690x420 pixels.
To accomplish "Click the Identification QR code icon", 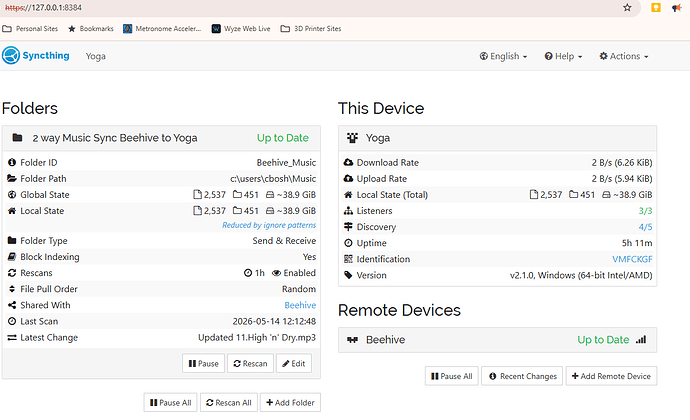I will [348, 259].
